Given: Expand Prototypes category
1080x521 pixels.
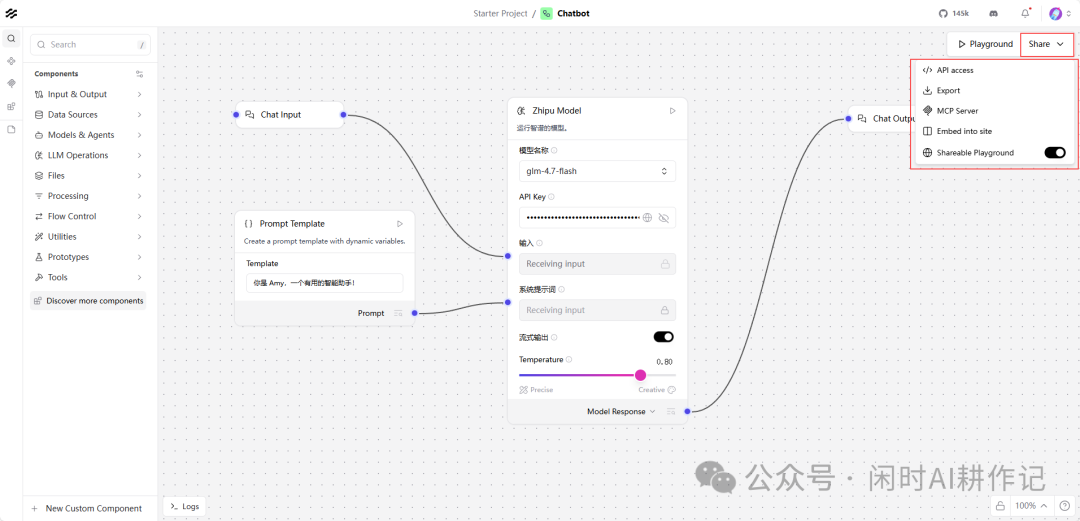Looking at the screenshot, I should click(90, 257).
